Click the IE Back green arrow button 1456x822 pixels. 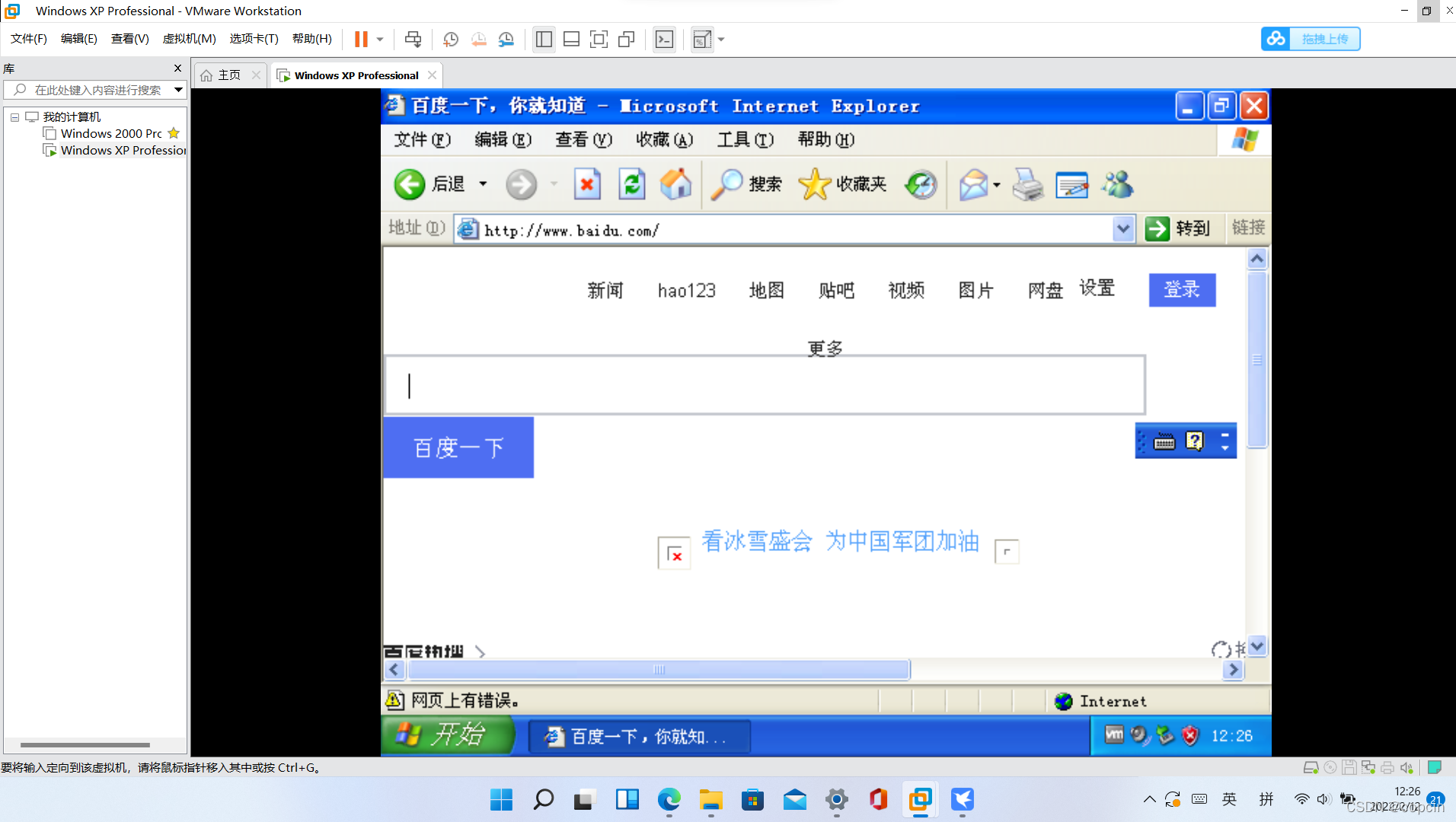click(x=410, y=184)
